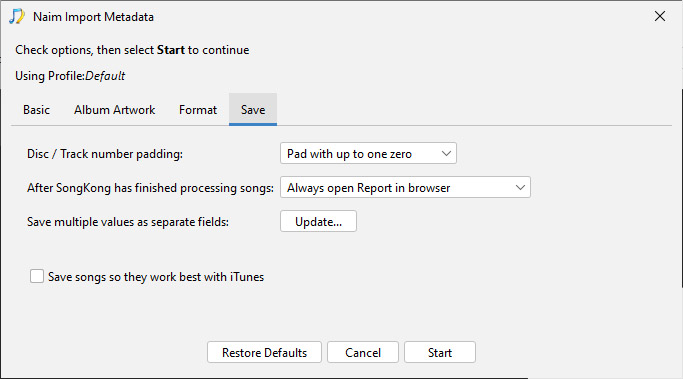Viewport: 683px width, 379px height.
Task: Enable the iTunes compatibility checkbox
Action: [37, 276]
